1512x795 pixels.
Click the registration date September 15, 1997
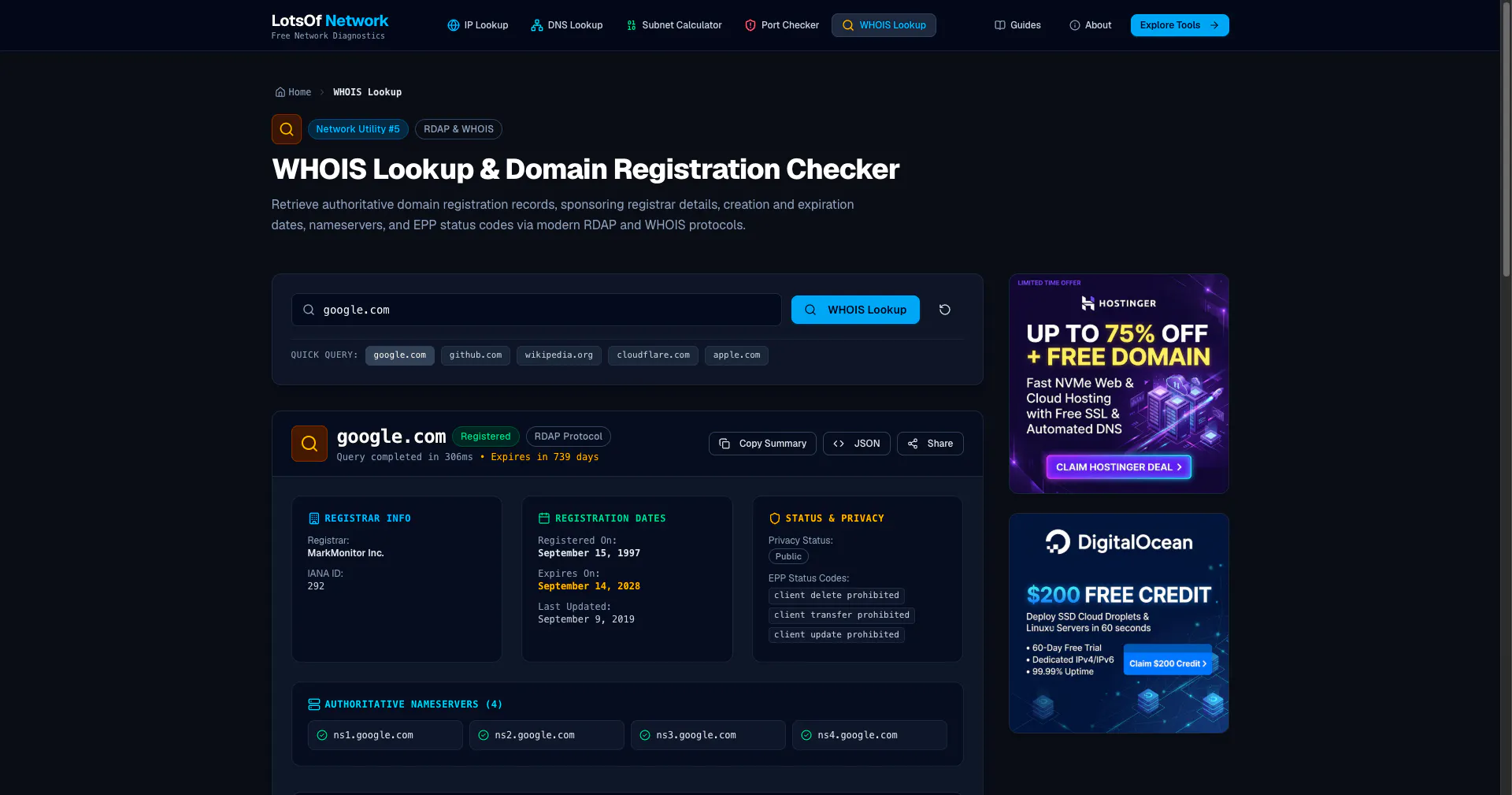(x=589, y=553)
